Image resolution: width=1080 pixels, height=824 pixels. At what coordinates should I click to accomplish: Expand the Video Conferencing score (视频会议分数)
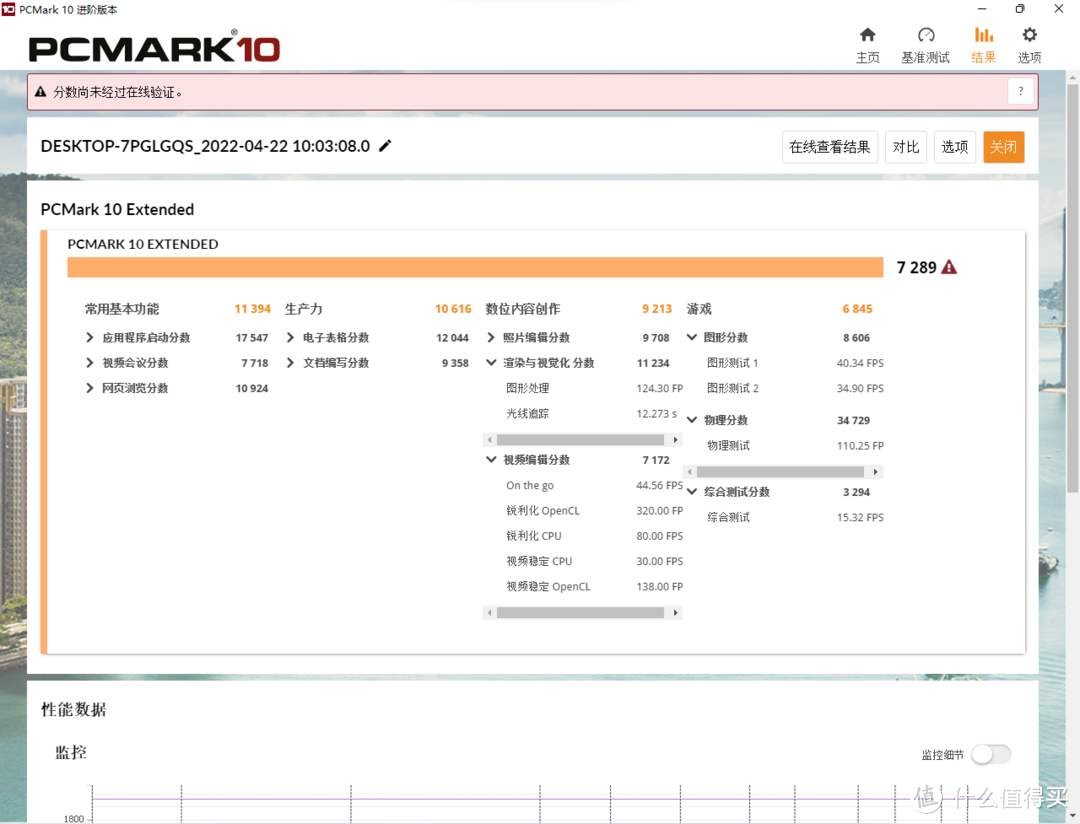click(x=90, y=362)
